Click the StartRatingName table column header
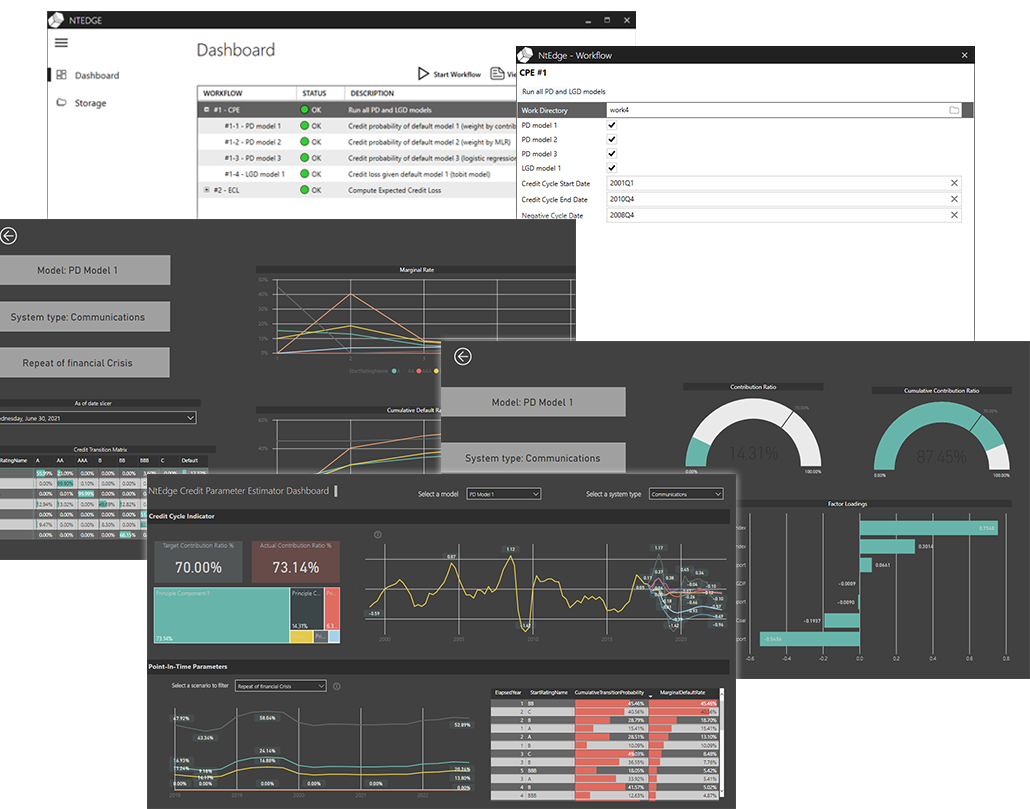The height and width of the screenshot is (809, 1030). tap(549, 693)
